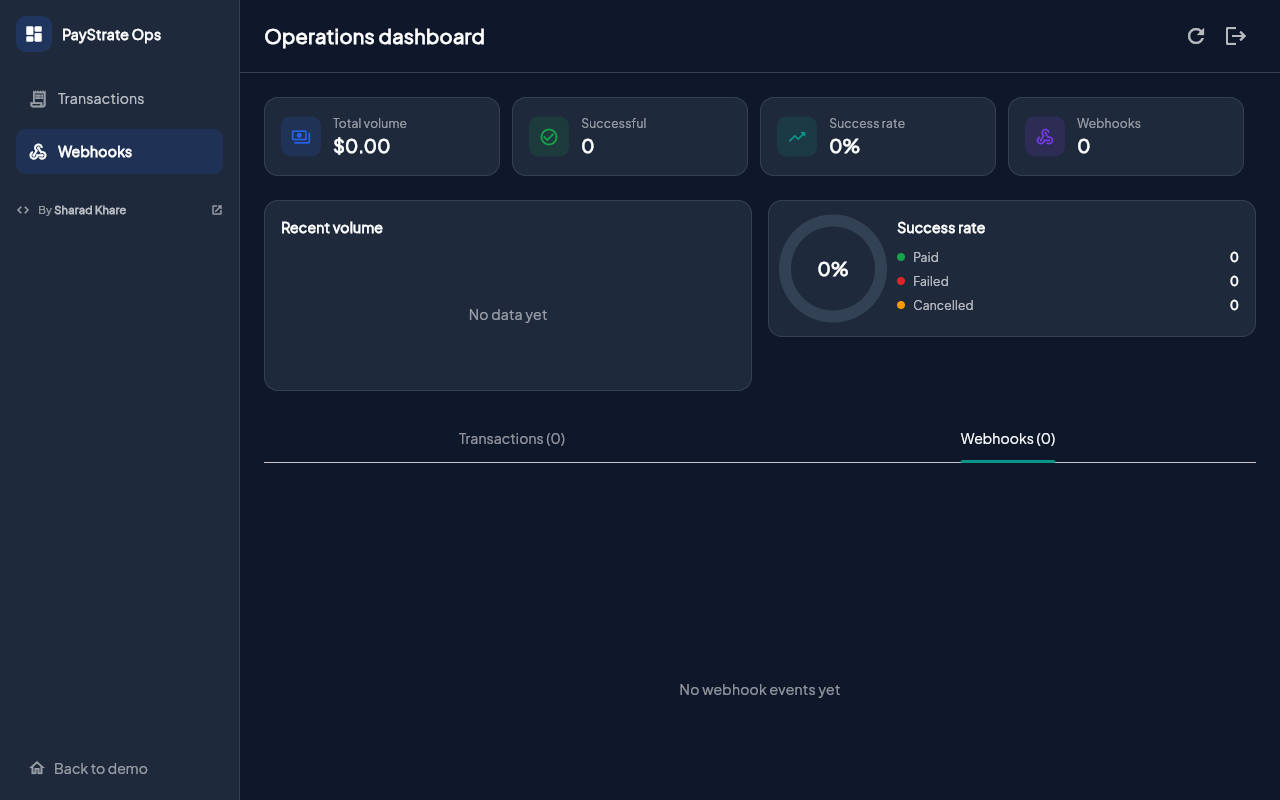Click the No webhook events yet message
1280x800 pixels.
coord(760,689)
